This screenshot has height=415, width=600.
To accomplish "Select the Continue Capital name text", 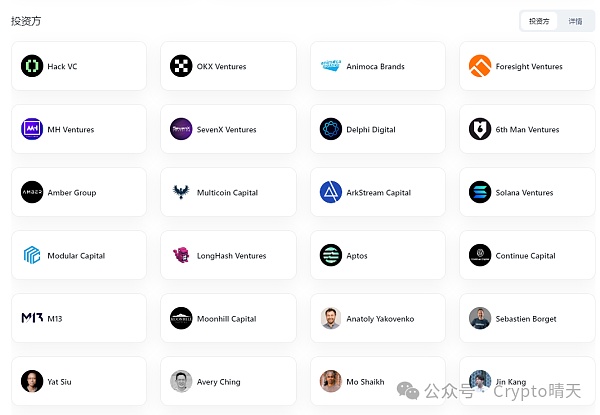I will [x=525, y=256].
